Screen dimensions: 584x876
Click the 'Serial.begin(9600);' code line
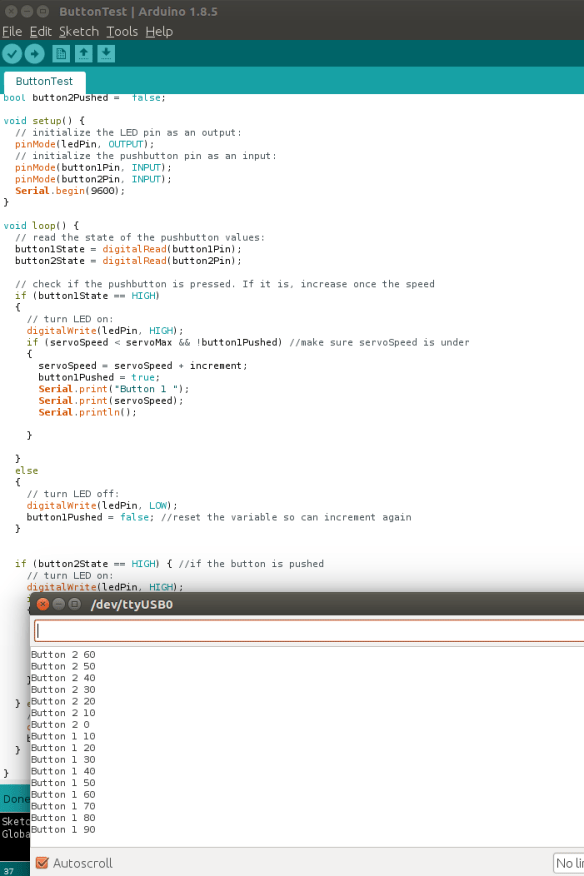click(x=70, y=191)
